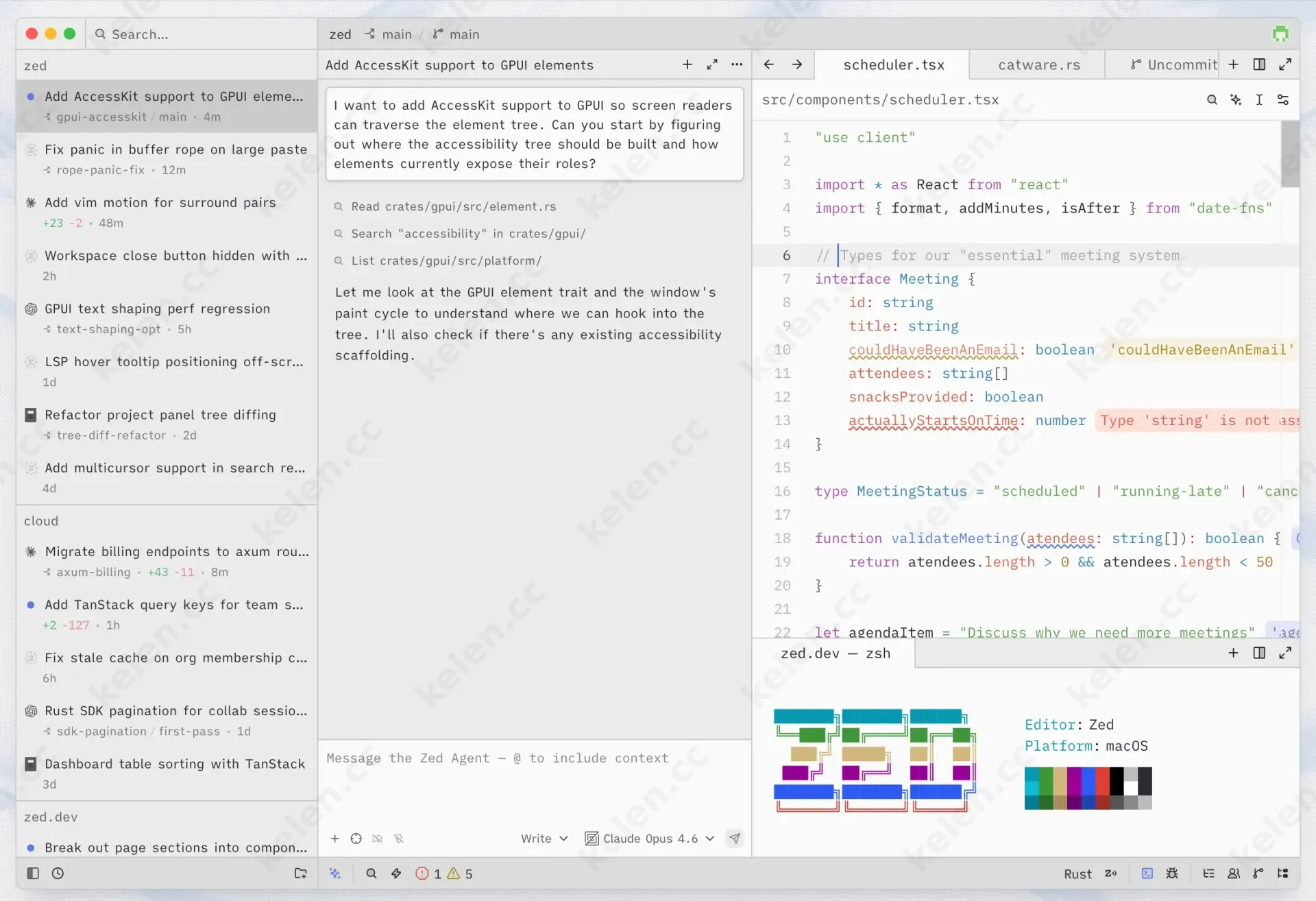
Task: Go back in editor navigation history
Action: (769, 64)
